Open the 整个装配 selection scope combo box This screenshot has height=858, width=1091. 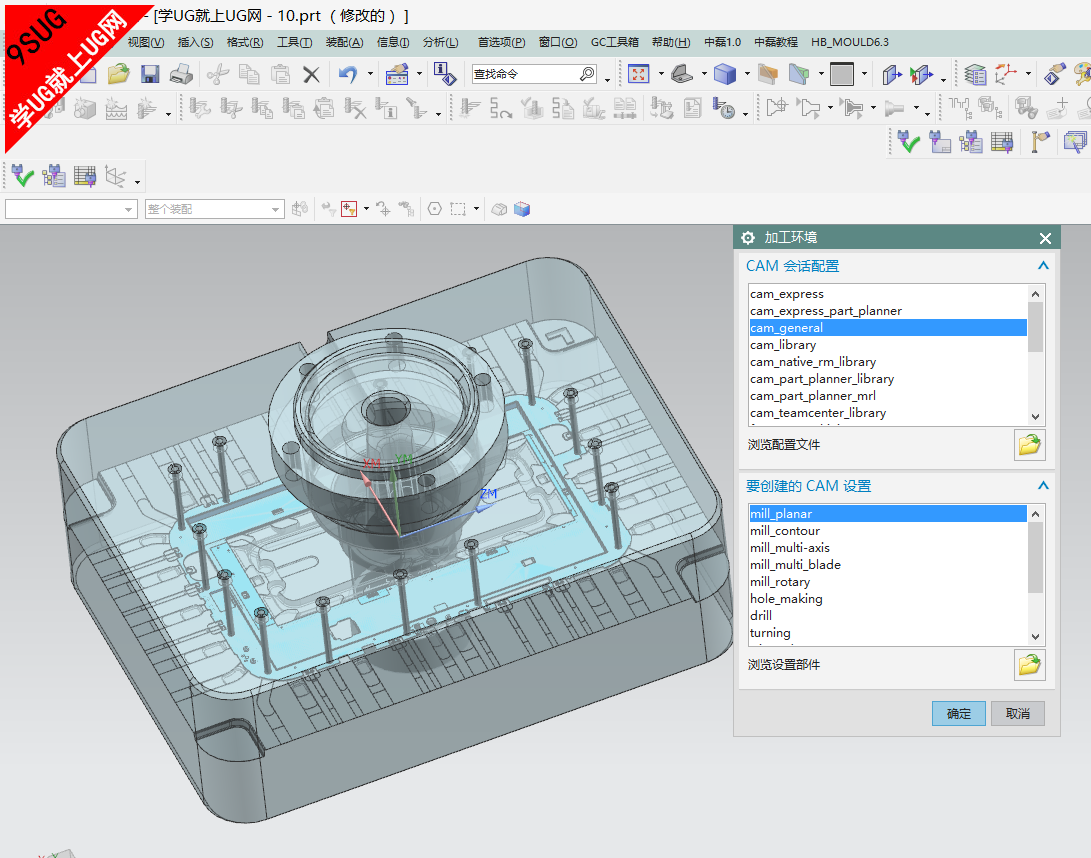click(215, 209)
